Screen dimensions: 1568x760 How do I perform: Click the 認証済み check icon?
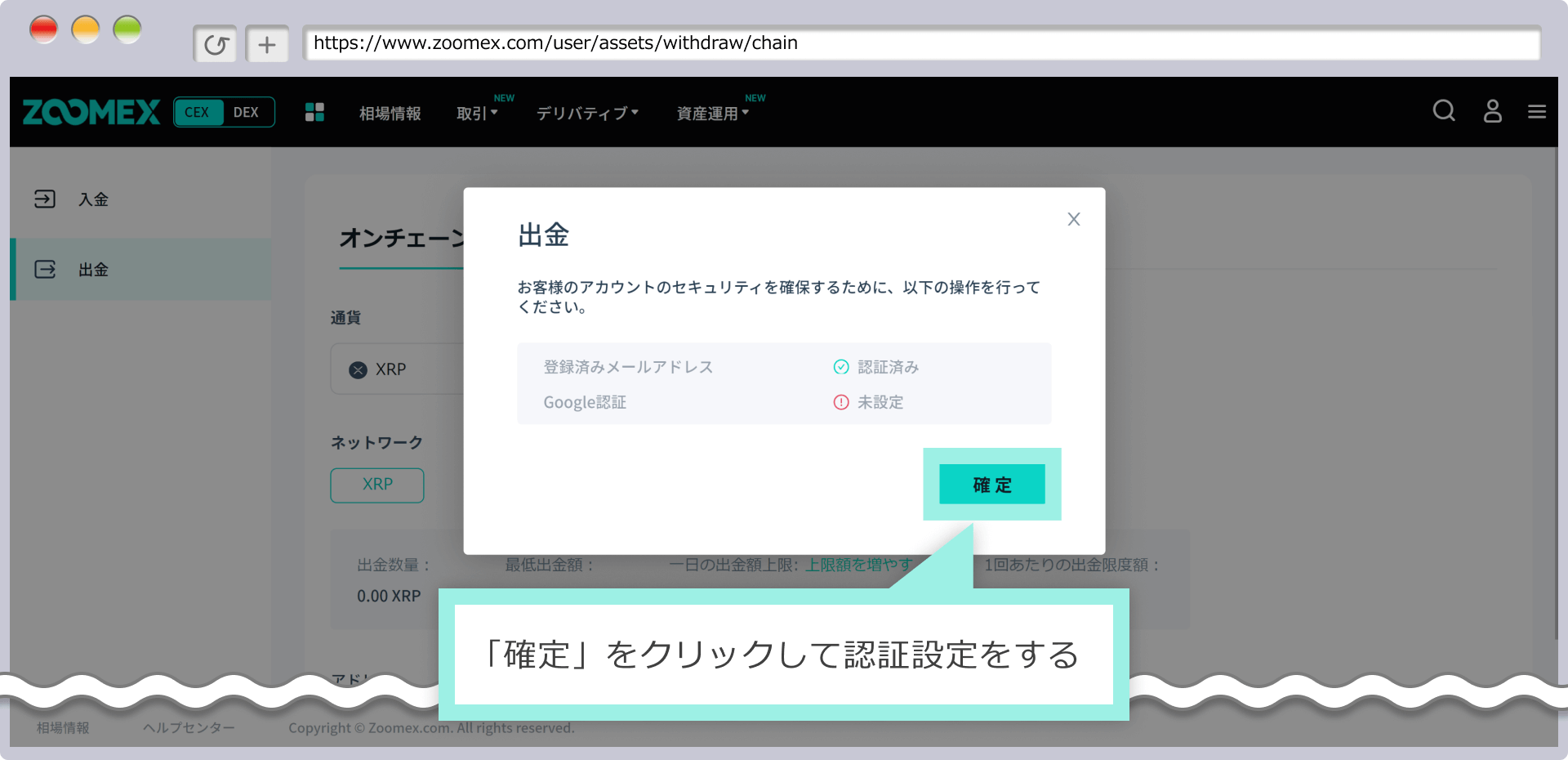click(x=841, y=367)
